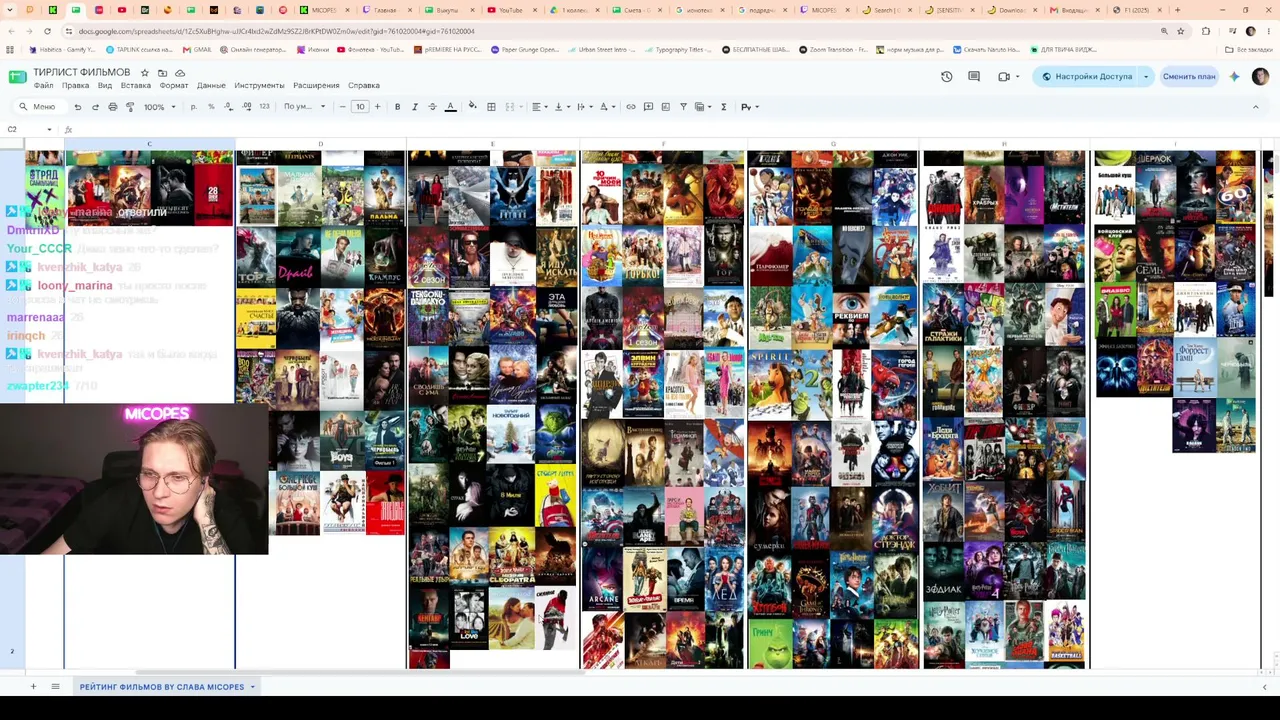Open text rotation dropdown

coord(606,107)
